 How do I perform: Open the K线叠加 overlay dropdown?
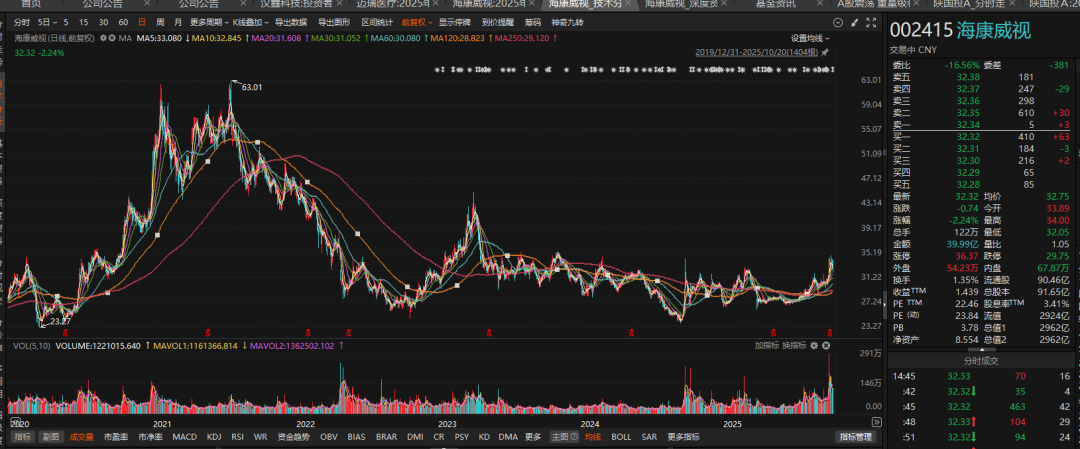click(x=251, y=21)
